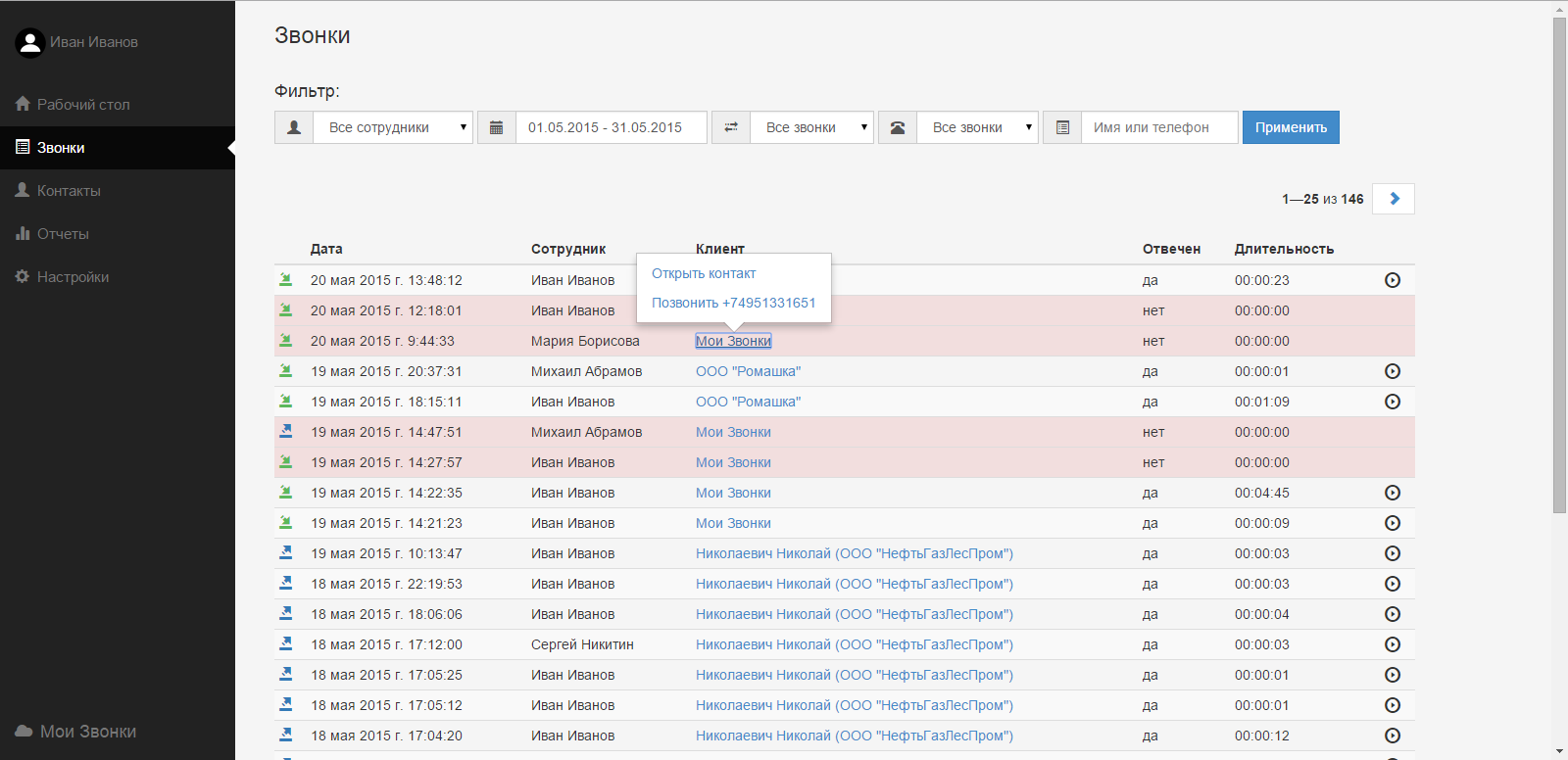Open Николаевич Николай link in 17:12:00 row
This screenshot has width=1568, height=760.
(x=855, y=644)
